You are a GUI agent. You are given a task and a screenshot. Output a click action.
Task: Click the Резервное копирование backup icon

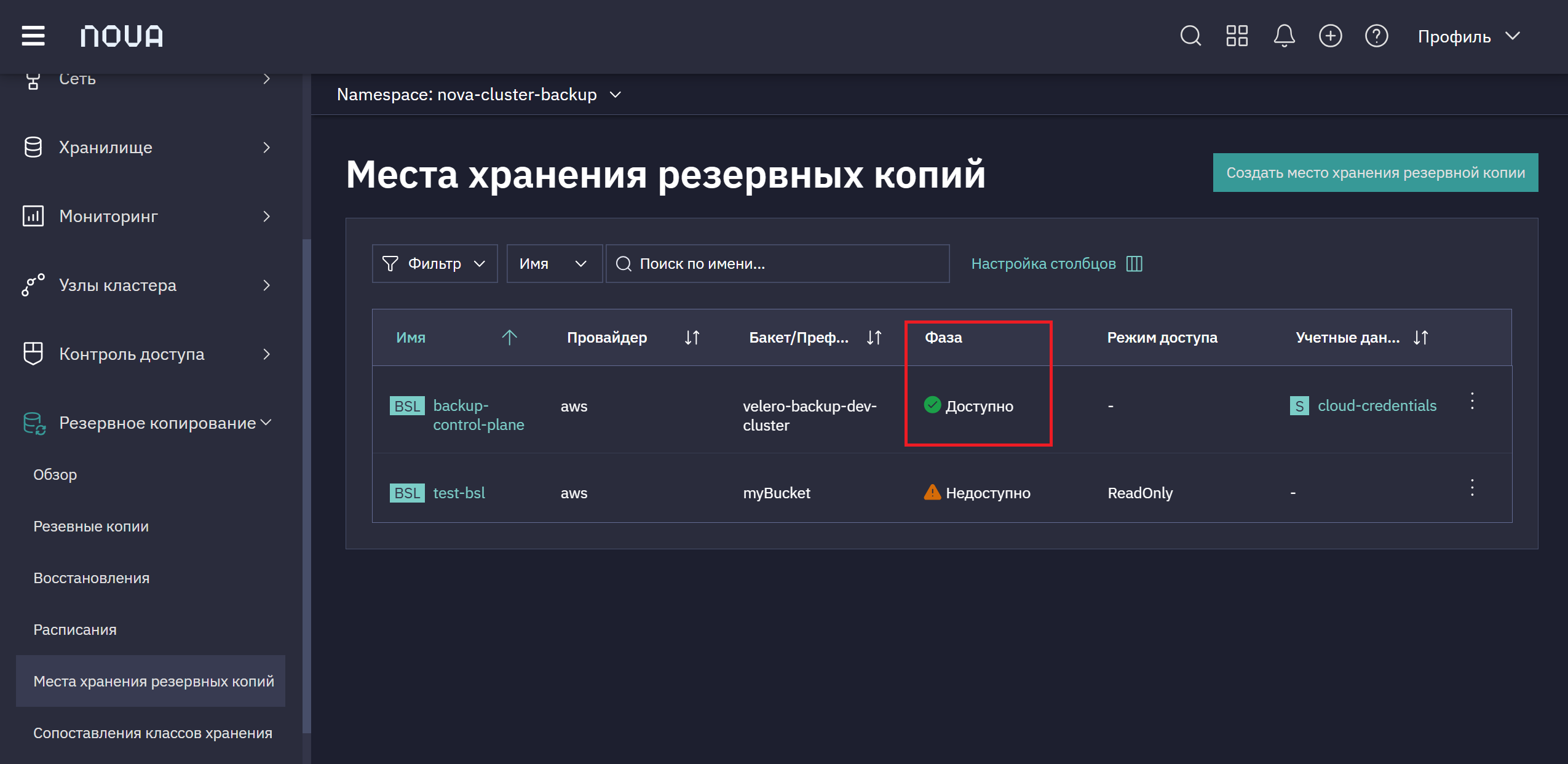pyautogui.click(x=34, y=423)
